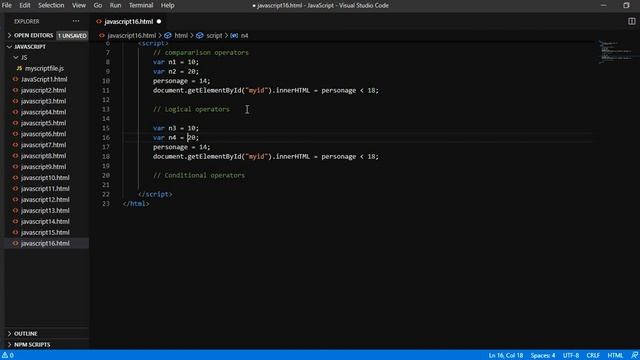Open the Run menu

coord(115,5)
